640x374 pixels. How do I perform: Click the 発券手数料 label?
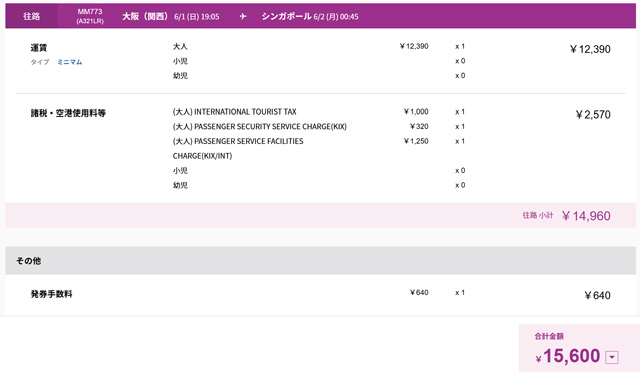pos(51,294)
